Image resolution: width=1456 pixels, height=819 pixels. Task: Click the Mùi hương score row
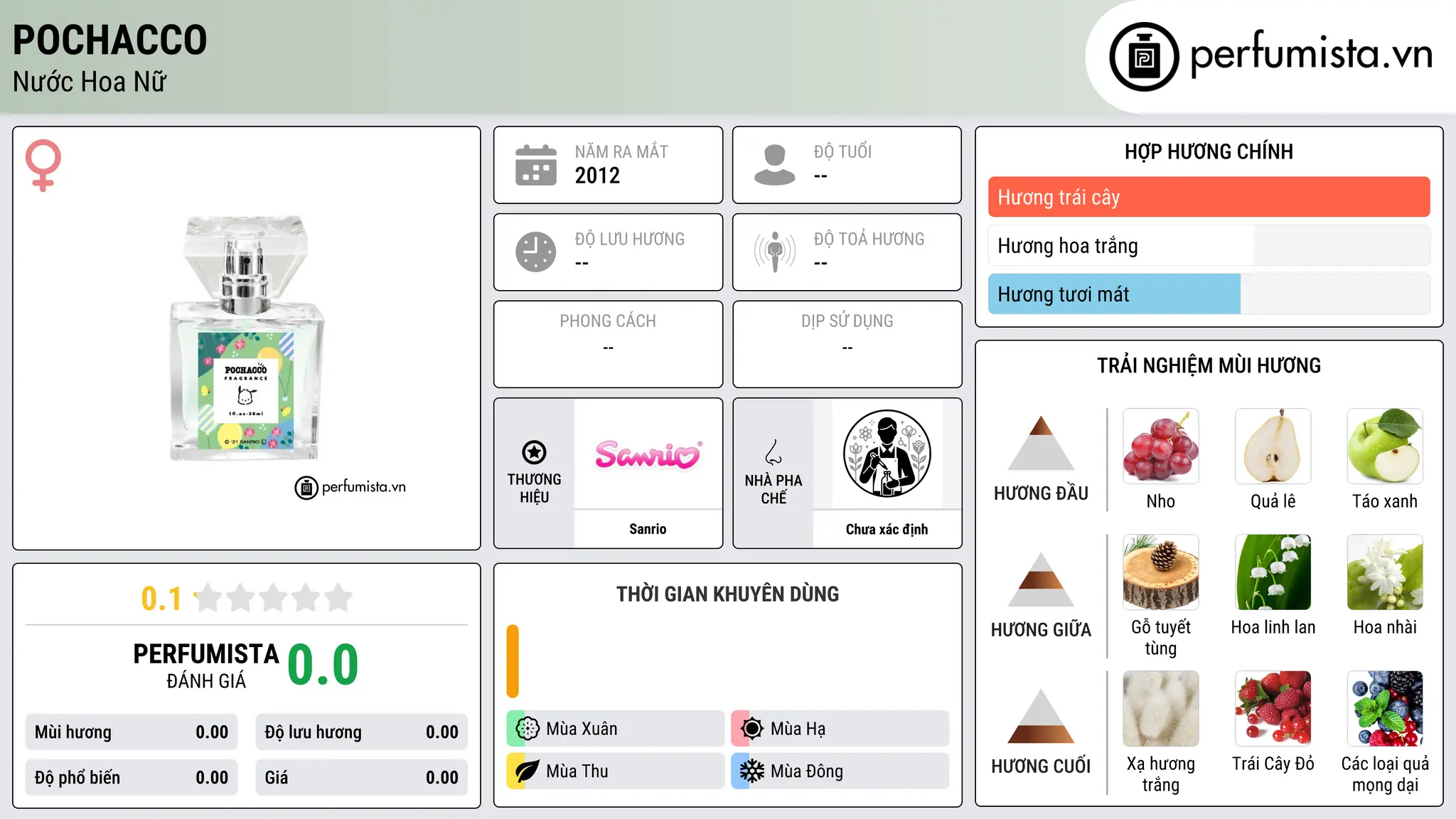132,732
